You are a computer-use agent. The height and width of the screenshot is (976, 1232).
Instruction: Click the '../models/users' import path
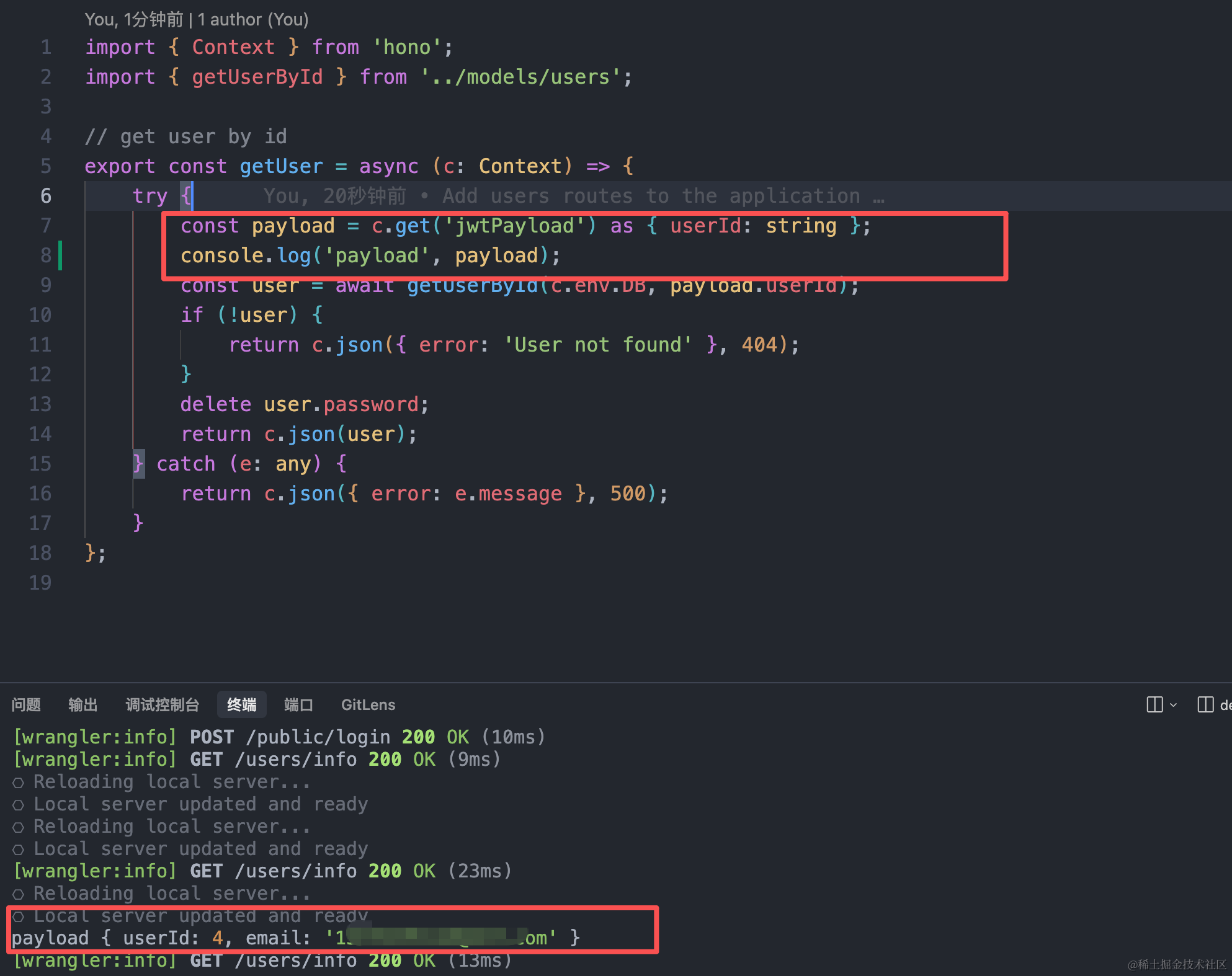(x=520, y=77)
